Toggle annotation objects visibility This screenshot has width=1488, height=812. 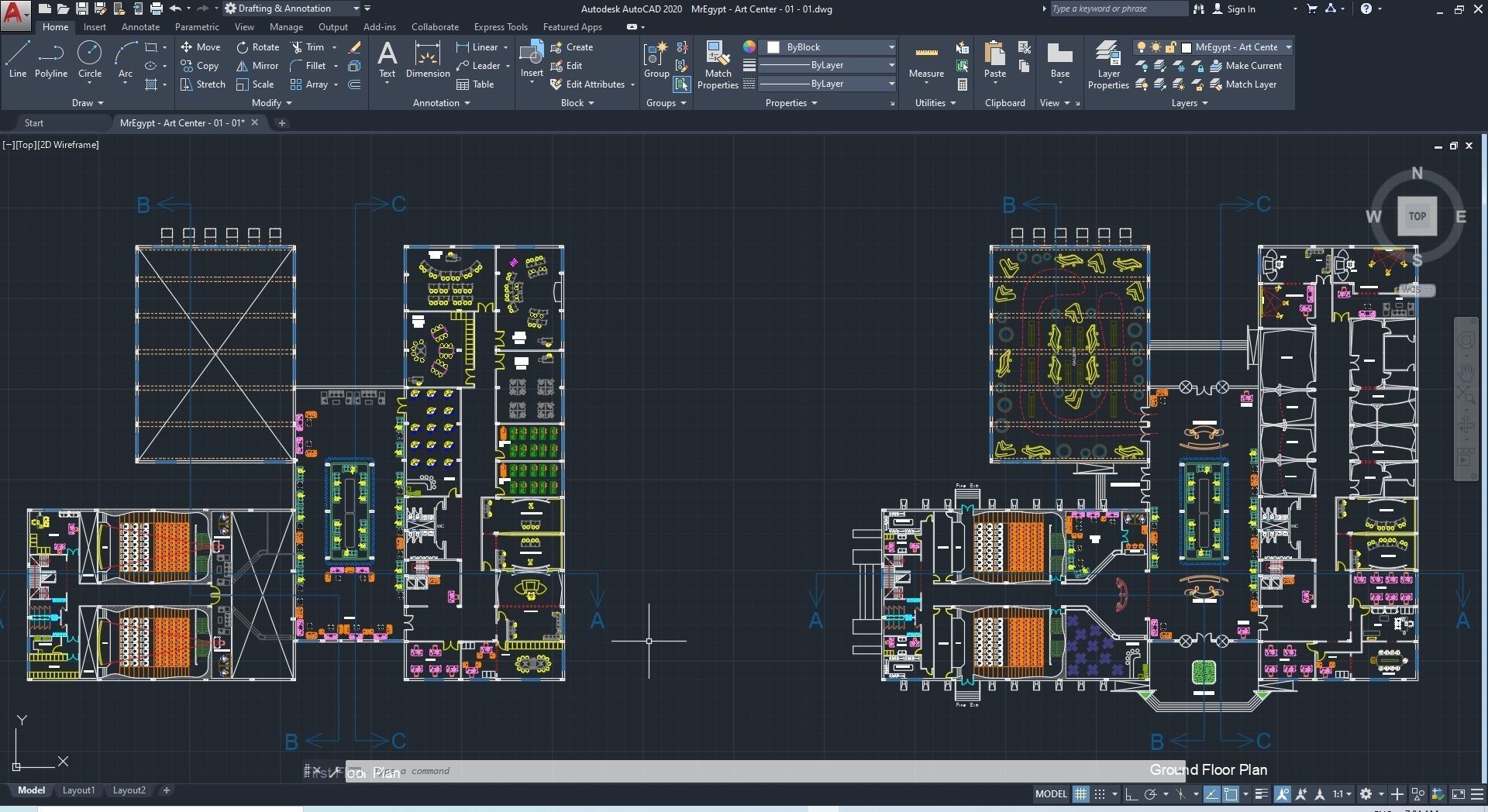tap(1283, 793)
